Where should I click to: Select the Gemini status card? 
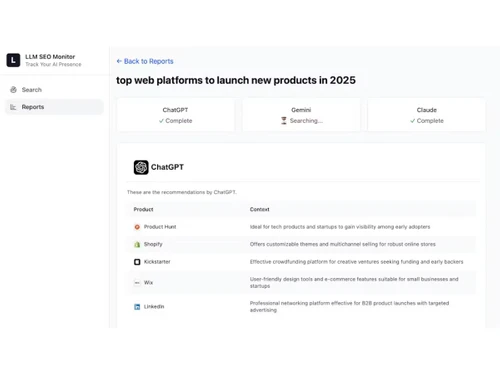pos(301,115)
